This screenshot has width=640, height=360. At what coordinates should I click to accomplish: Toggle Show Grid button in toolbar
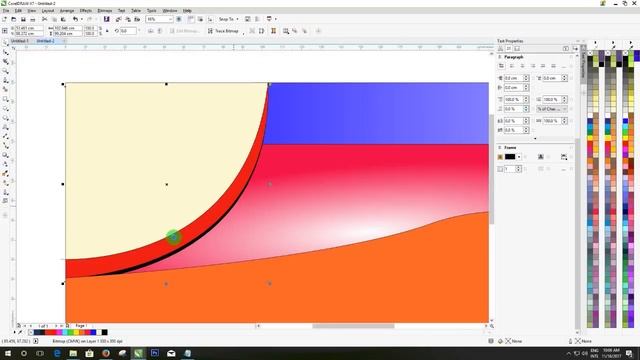tap(200, 19)
